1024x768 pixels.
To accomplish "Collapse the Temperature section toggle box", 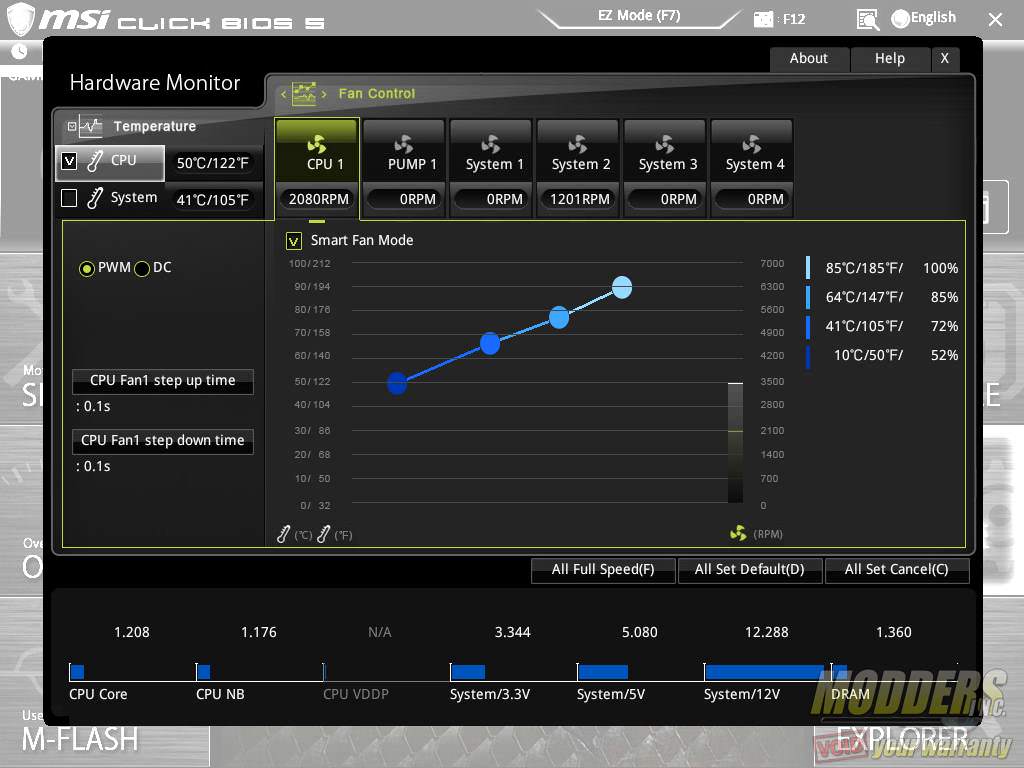I will pos(72,127).
